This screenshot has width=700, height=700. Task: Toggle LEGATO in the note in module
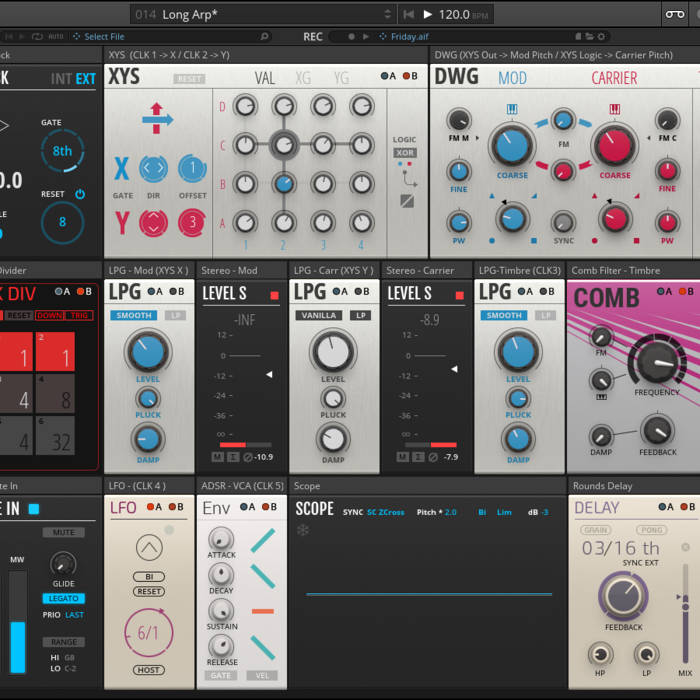[x=63, y=598]
